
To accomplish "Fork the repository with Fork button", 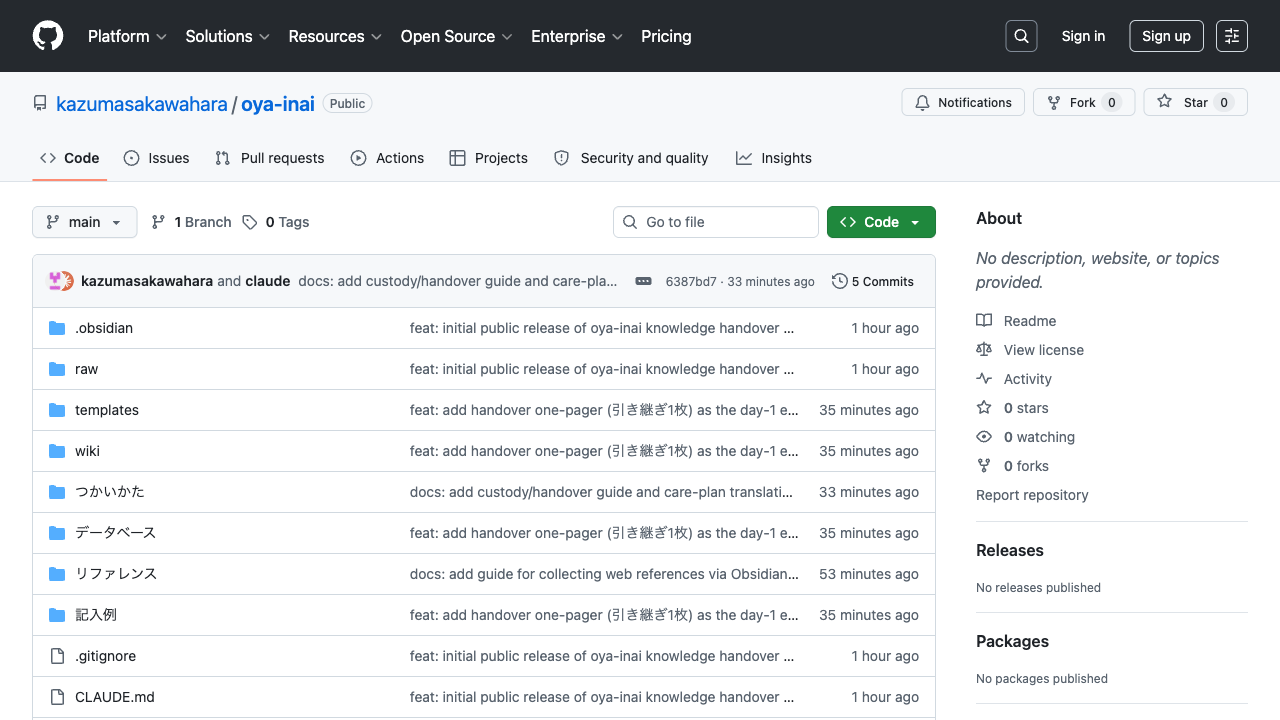I will point(1084,102).
